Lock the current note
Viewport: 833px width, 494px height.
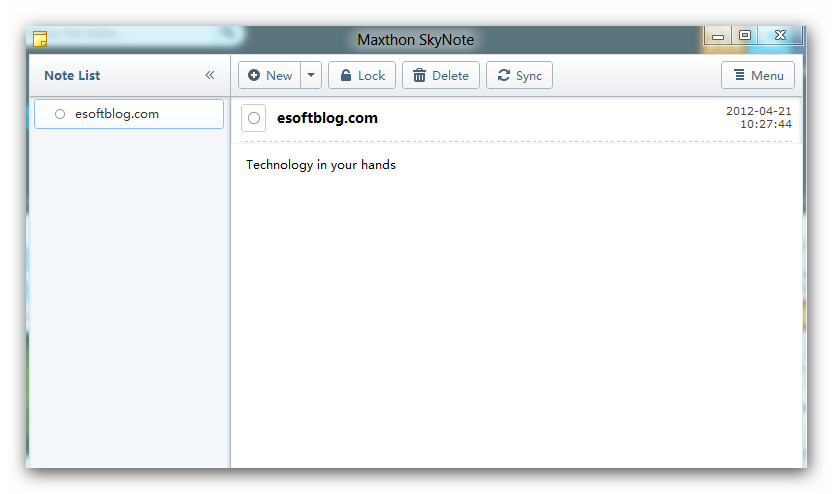click(x=362, y=75)
